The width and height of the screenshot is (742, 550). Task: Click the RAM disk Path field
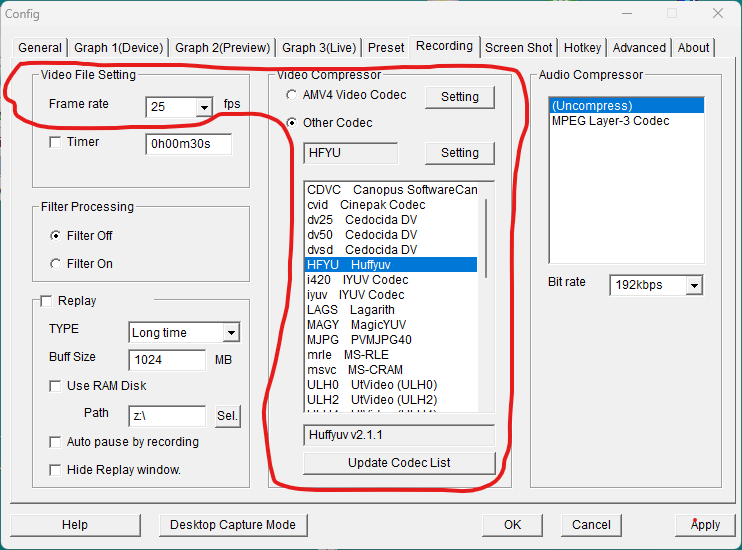167,416
